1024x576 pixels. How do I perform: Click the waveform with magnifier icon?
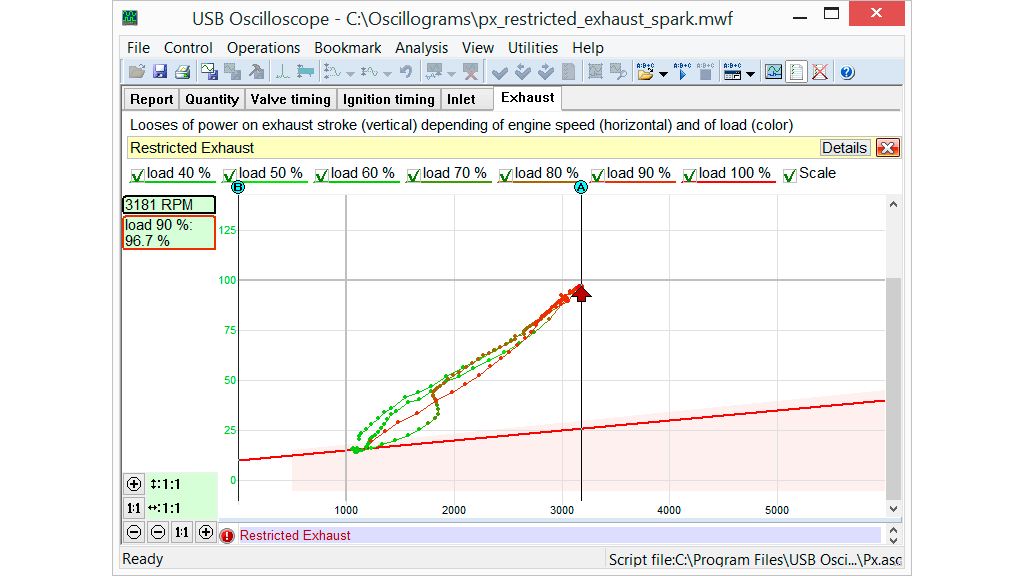(x=618, y=72)
